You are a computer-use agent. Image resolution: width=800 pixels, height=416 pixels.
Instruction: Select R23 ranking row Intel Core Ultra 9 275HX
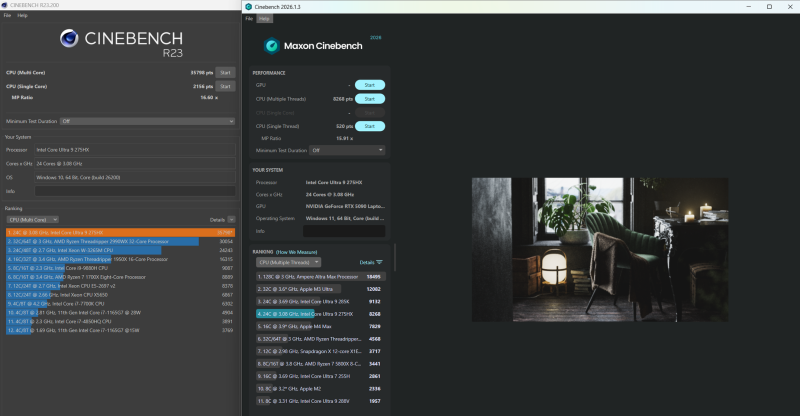coord(120,232)
